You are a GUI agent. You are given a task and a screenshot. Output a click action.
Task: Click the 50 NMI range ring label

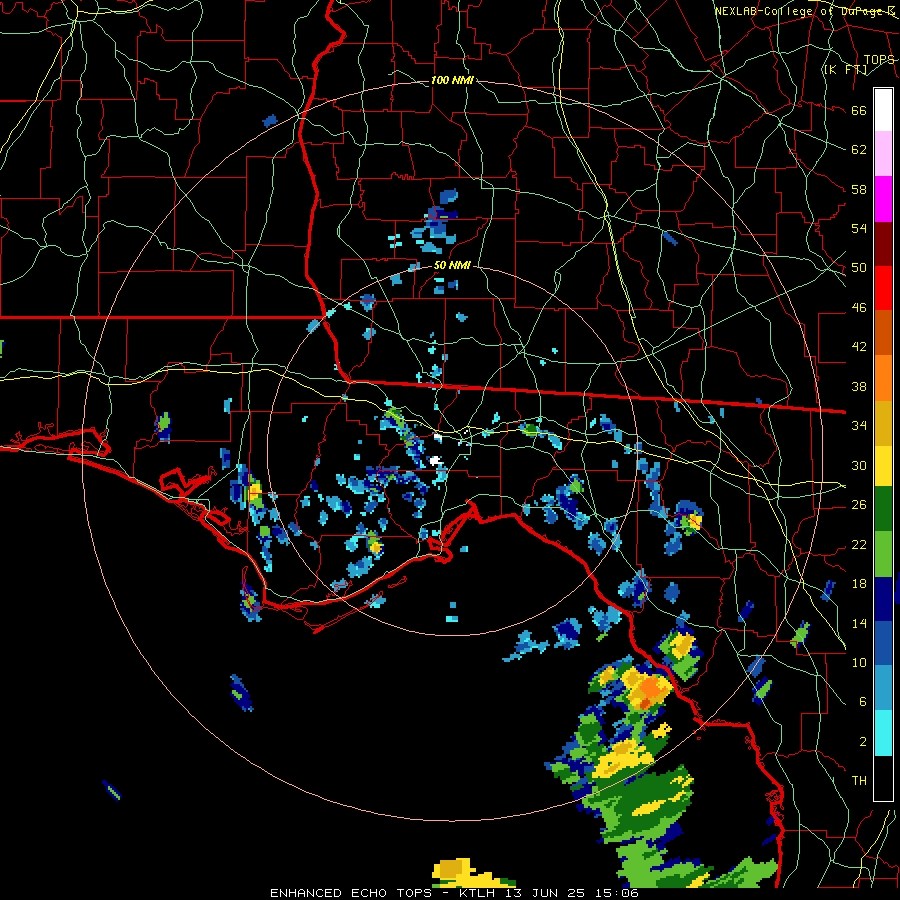(452, 265)
